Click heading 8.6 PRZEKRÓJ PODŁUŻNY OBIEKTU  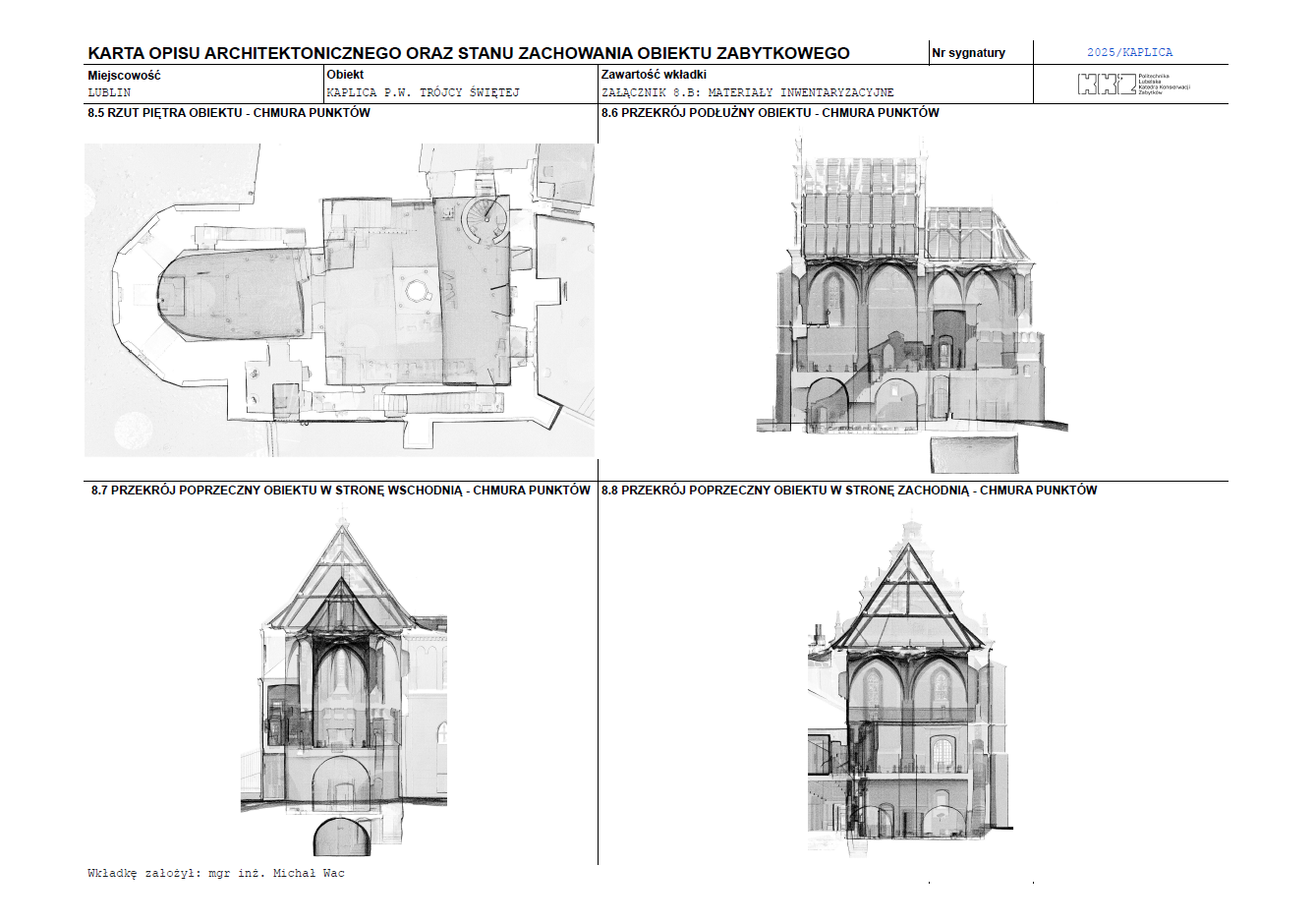pyautogui.click(x=771, y=113)
